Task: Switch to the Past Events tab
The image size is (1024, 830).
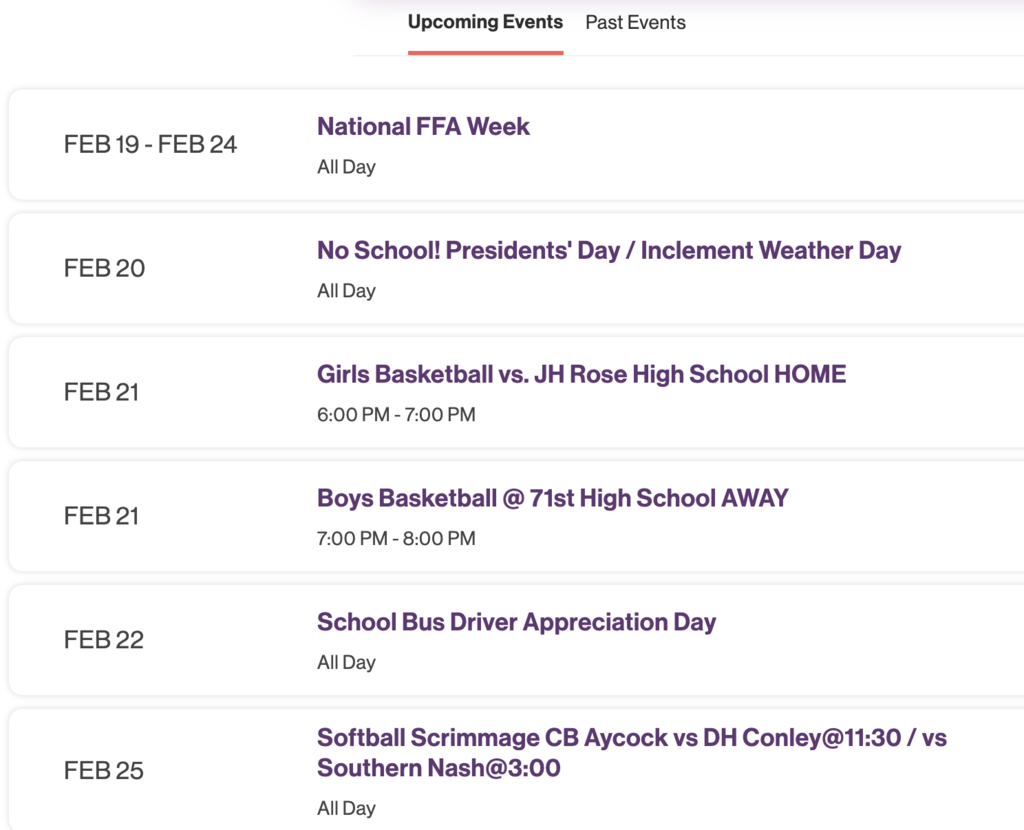Action: (635, 22)
